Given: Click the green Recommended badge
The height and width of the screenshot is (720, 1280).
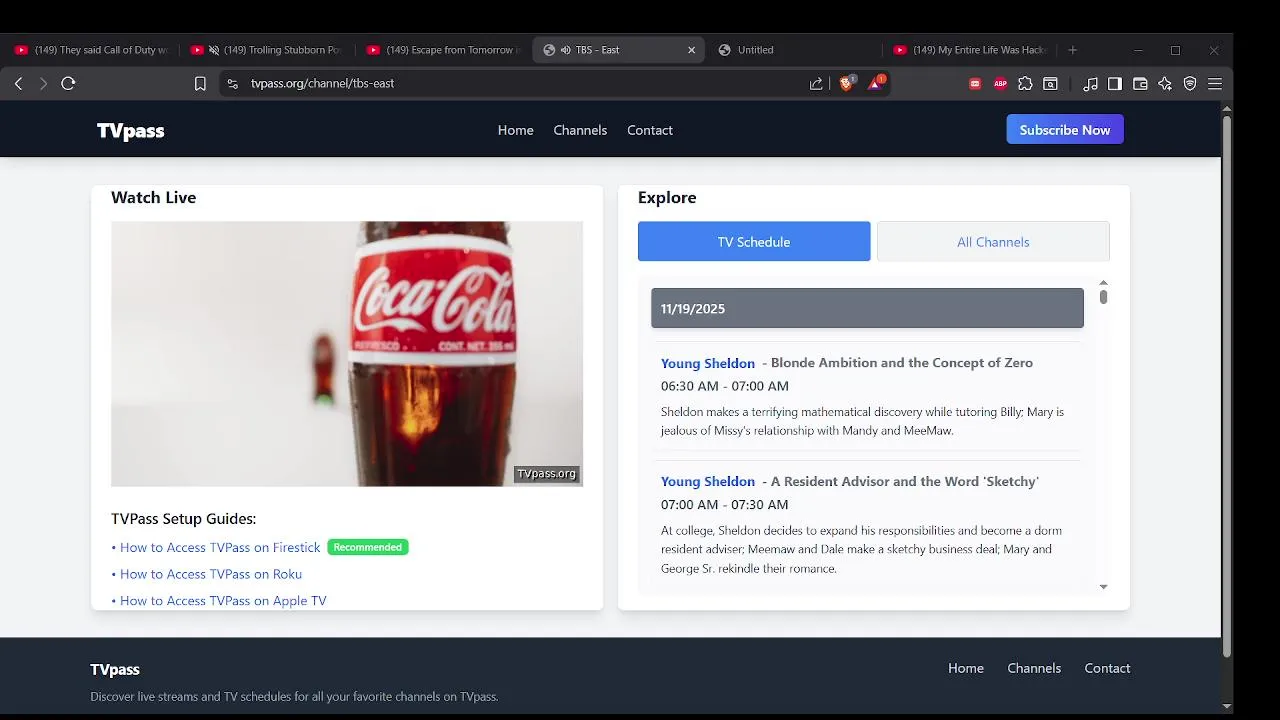Looking at the screenshot, I should [x=368, y=547].
